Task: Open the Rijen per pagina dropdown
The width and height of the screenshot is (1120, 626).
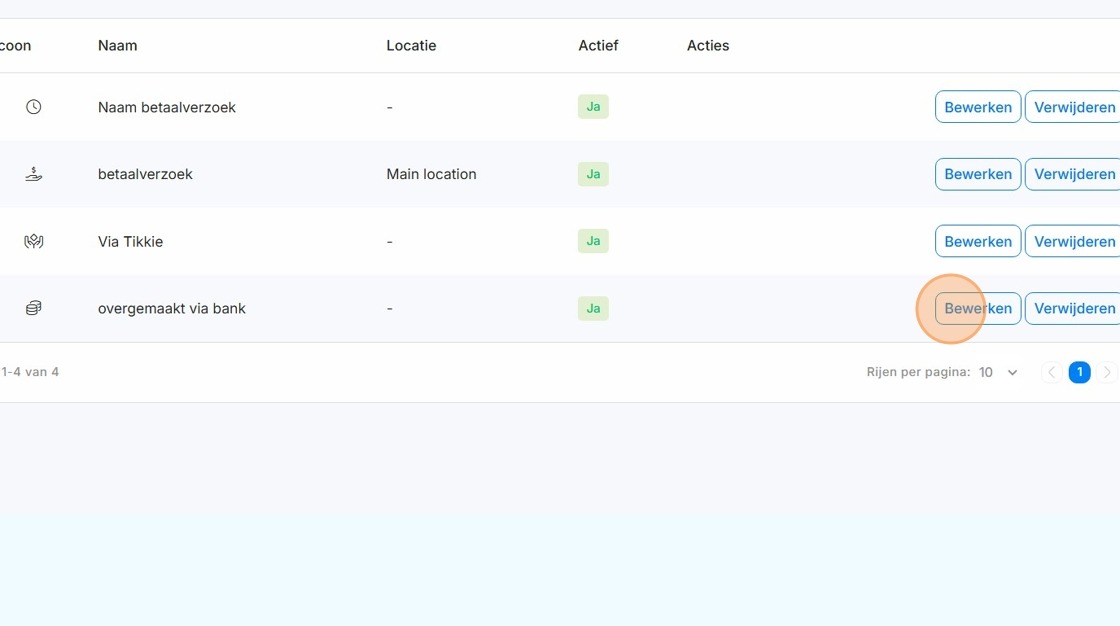Action: click(998, 372)
